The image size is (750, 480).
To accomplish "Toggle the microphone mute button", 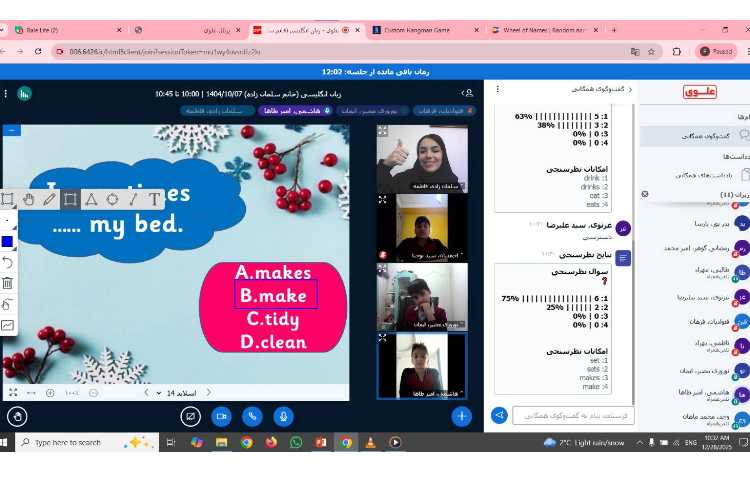I will click(284, 416).
